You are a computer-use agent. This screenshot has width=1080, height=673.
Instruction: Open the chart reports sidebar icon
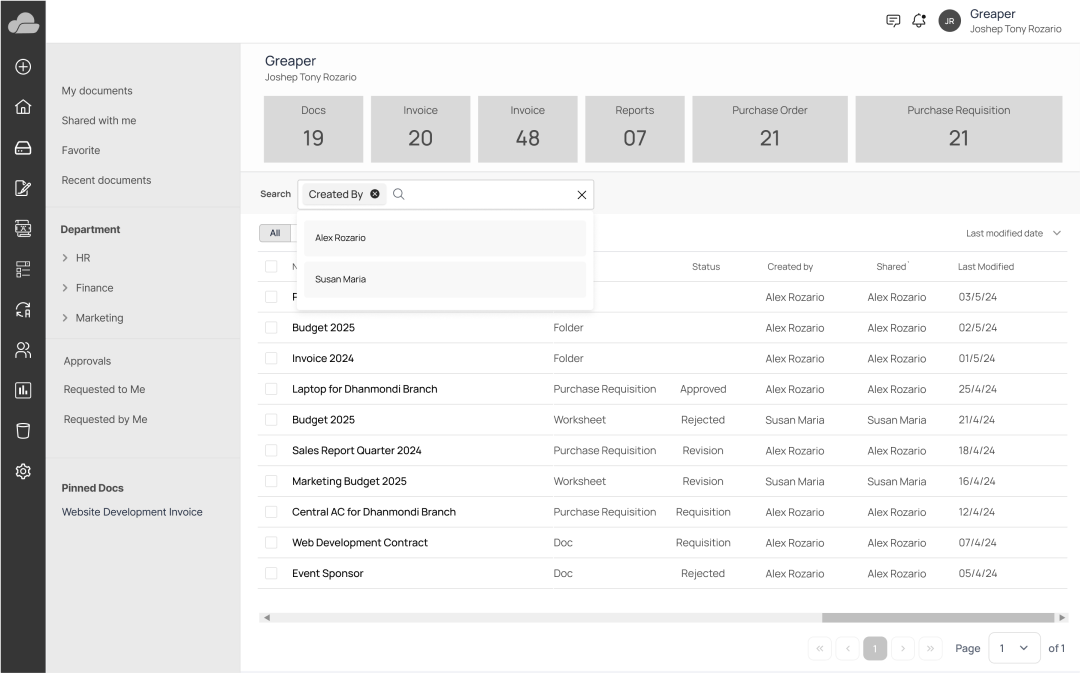23,390
